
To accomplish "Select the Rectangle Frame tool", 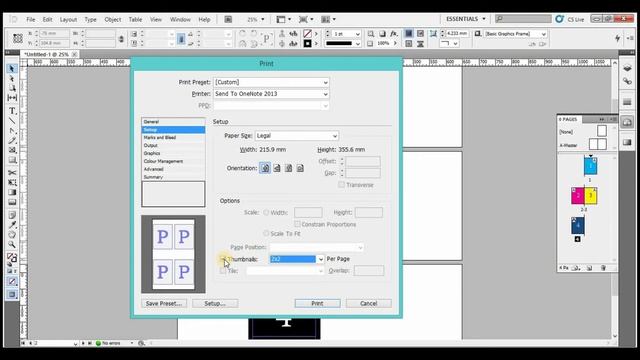I will click(12, 150).
